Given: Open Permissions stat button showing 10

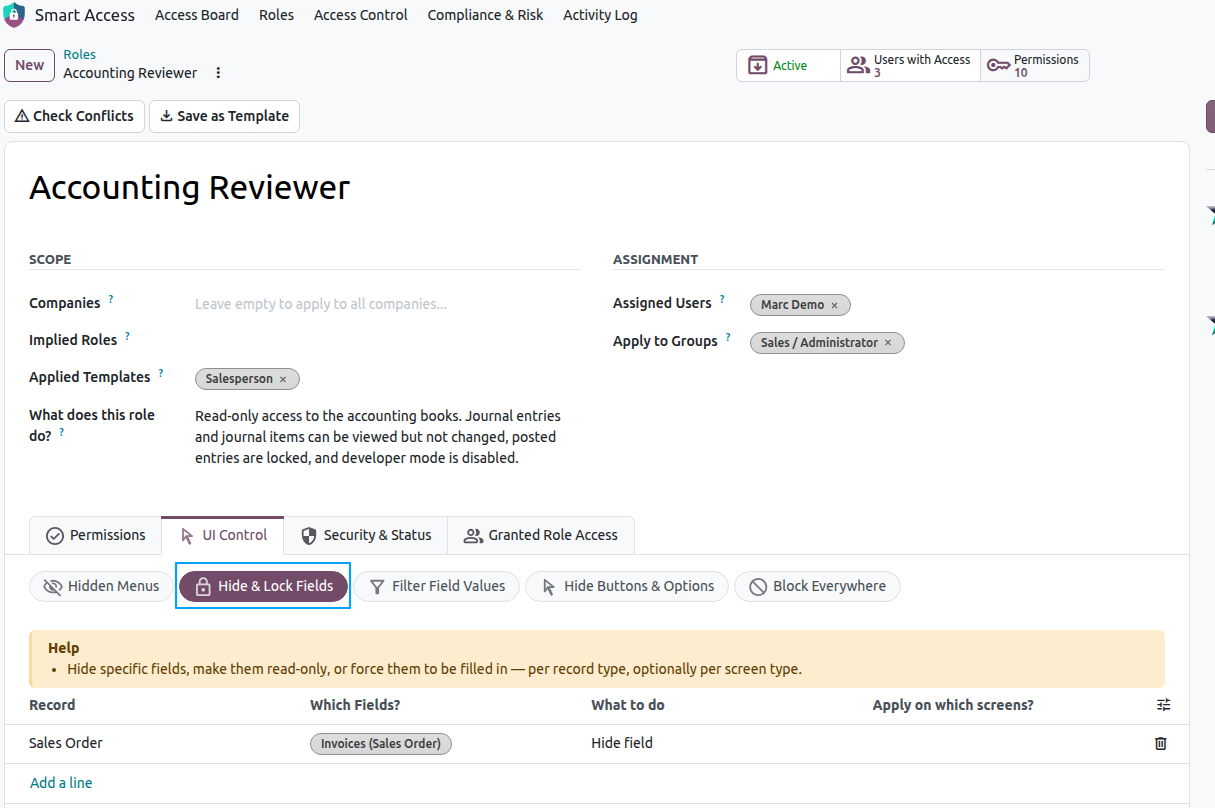Looking at the screenshot, I should (x=1035, y=66).
